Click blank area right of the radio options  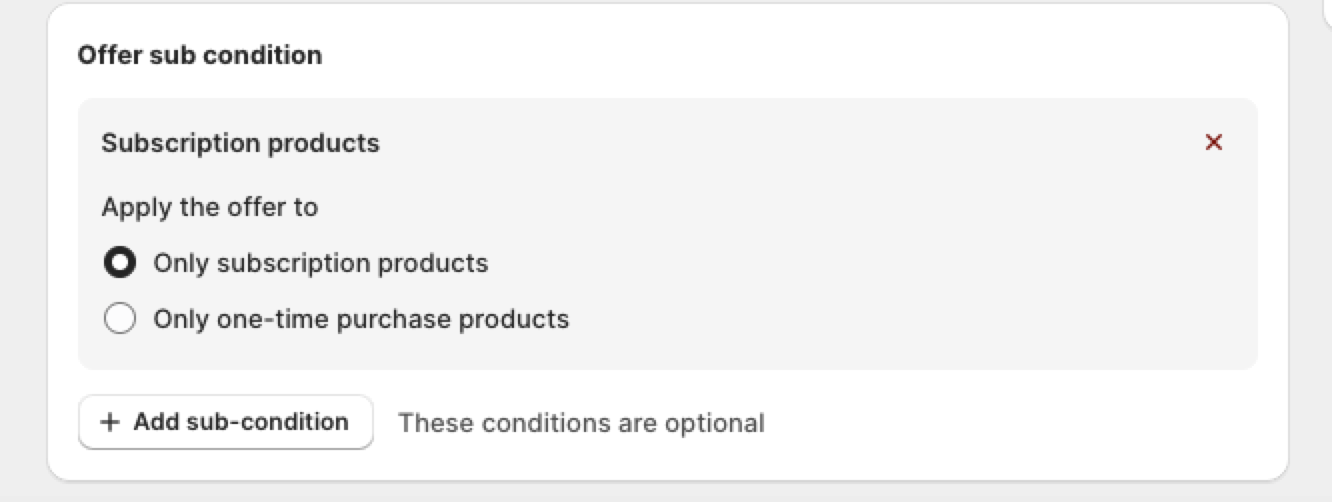pyautogui.click(x=900, y=292)
